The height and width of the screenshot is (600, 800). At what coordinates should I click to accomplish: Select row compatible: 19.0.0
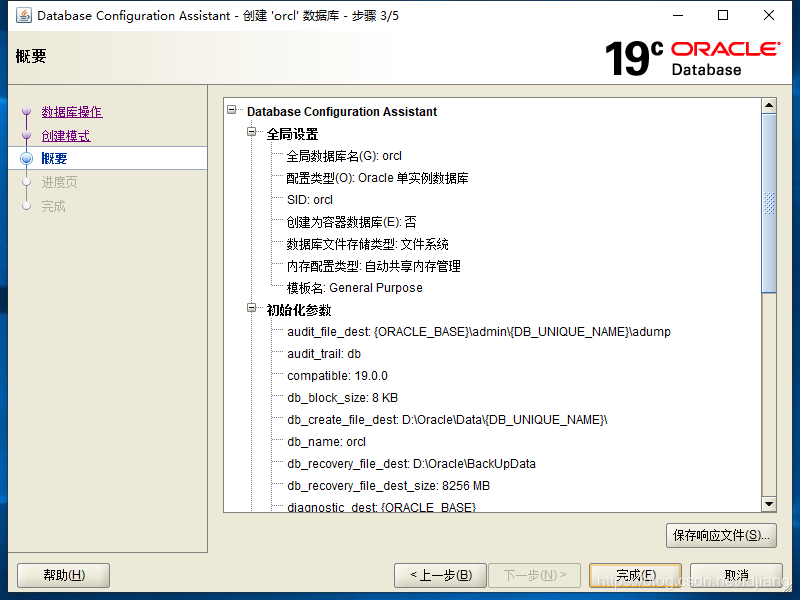(337, 376)
